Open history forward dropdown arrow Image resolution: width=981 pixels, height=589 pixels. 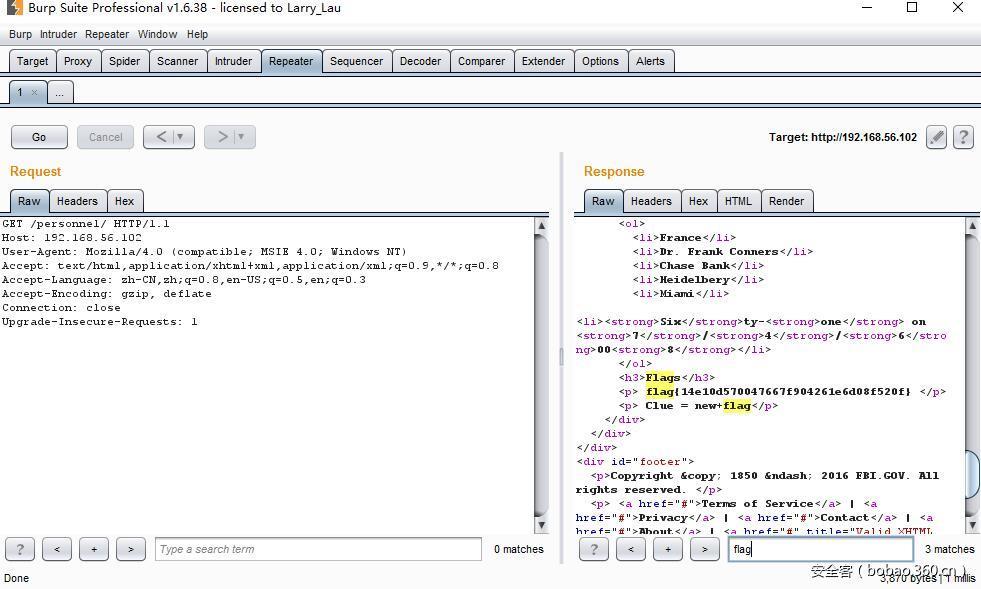[240, 137]
